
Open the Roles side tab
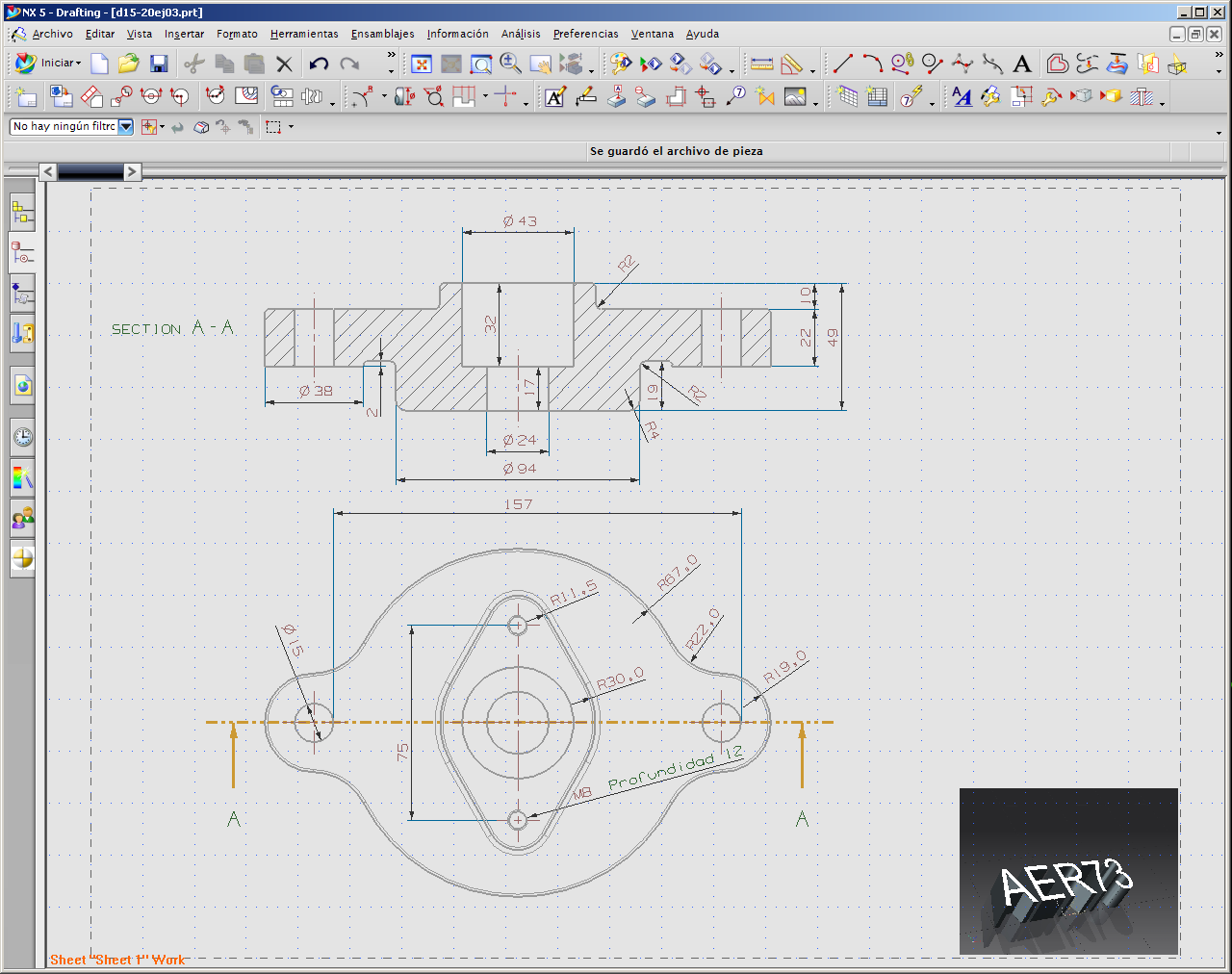[x=23, y=518]
